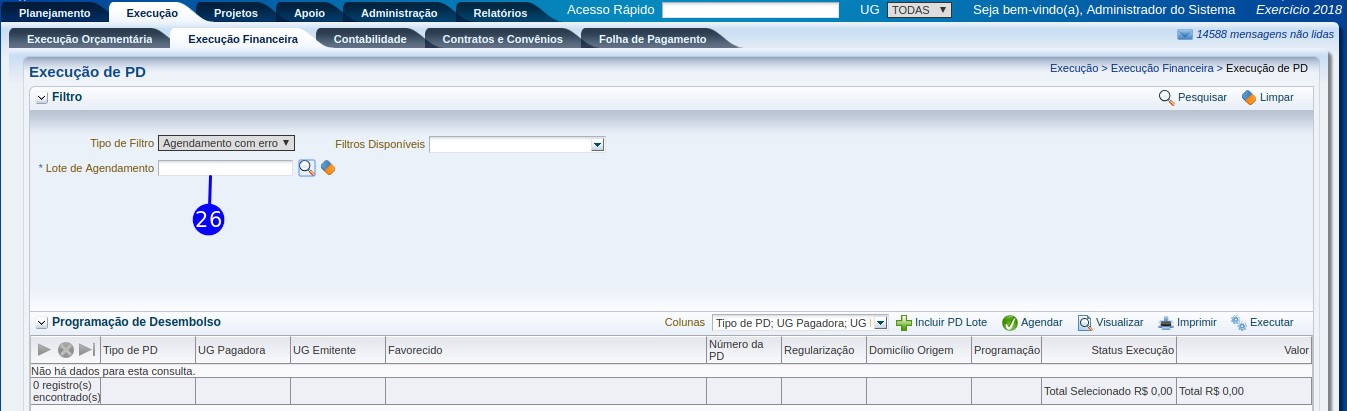Viewport: 1347px width, 411px height.
Task: Click the Agendar green checkmark icon
Action: click(1009, 323)
